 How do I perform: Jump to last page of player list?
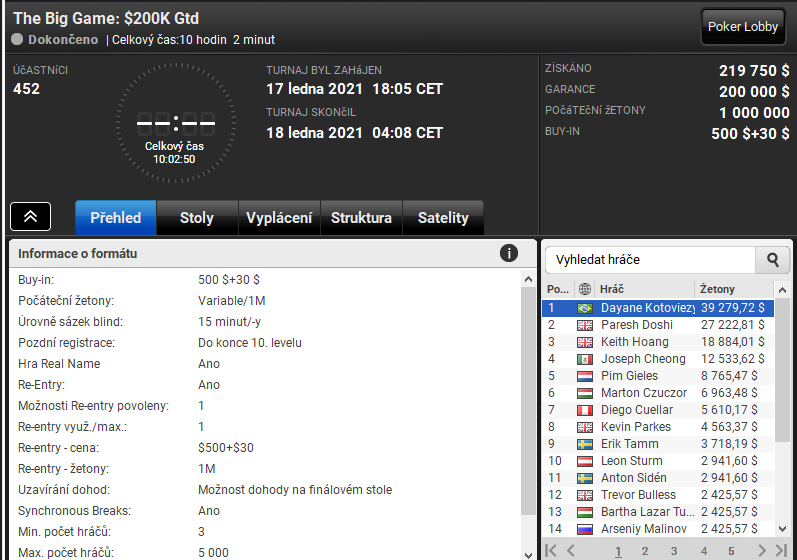point(781,550)
